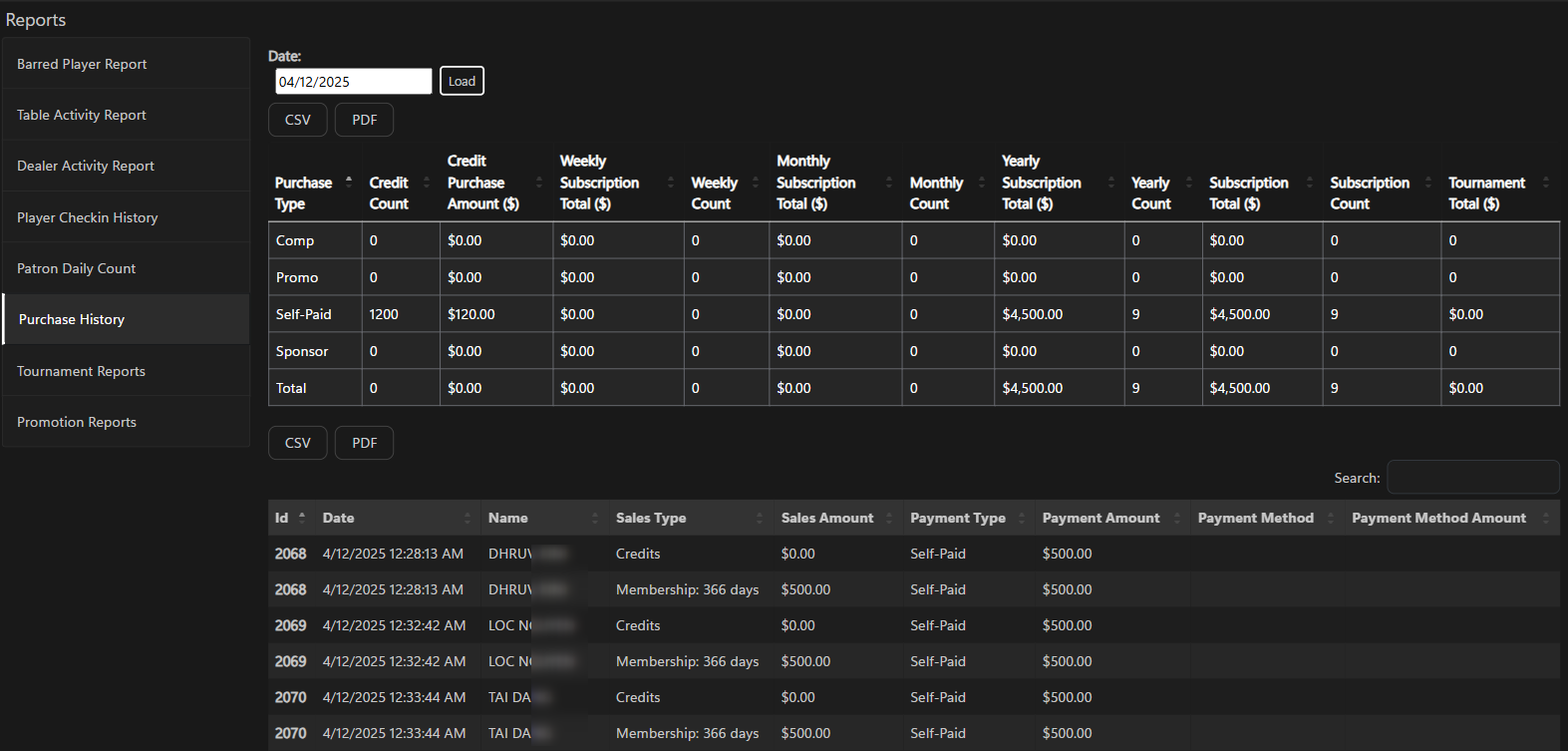
Task: Export summary table as PDF
Action: point(364,120)
